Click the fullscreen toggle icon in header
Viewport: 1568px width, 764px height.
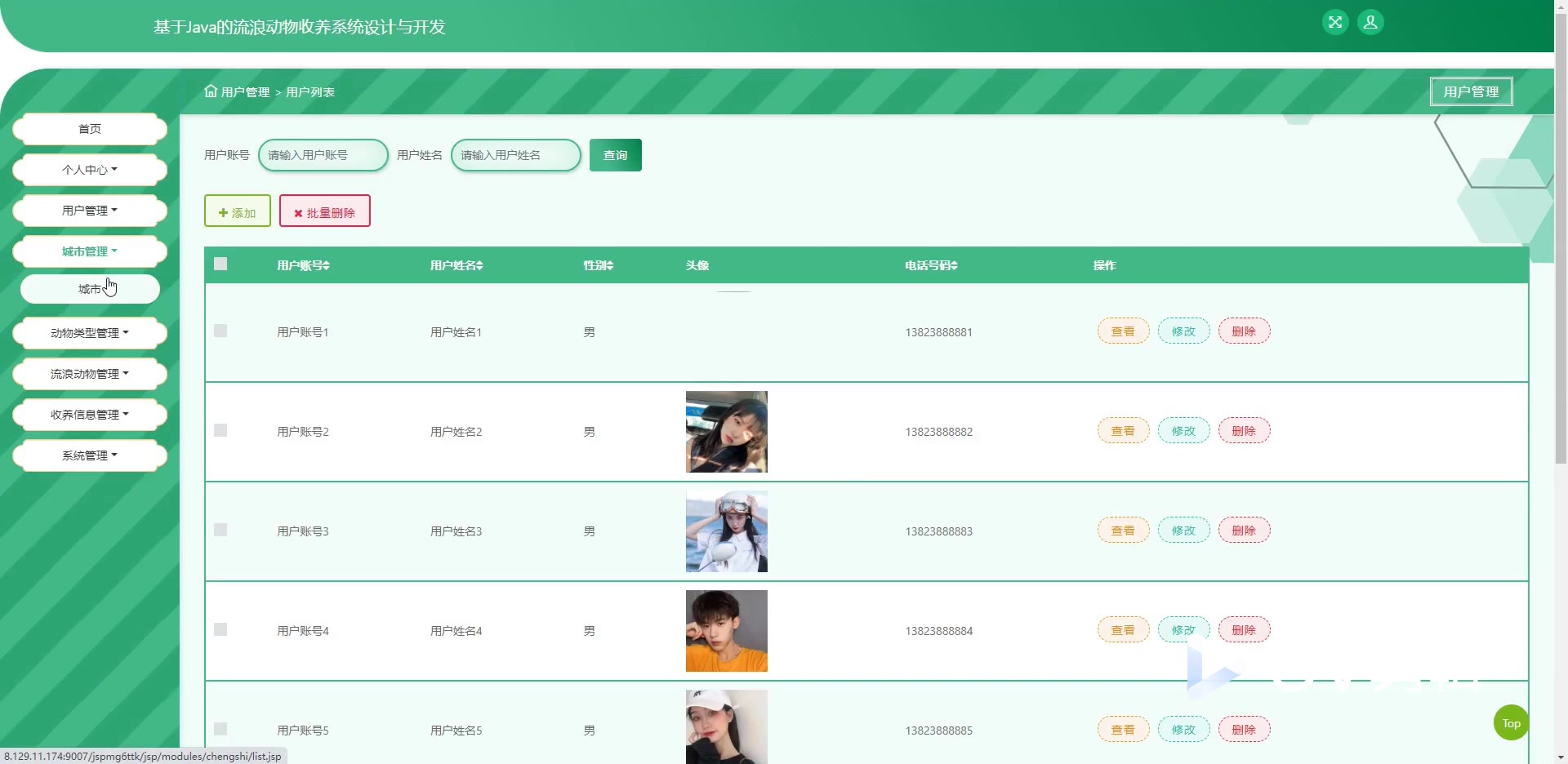click(x=1335, y=22)
